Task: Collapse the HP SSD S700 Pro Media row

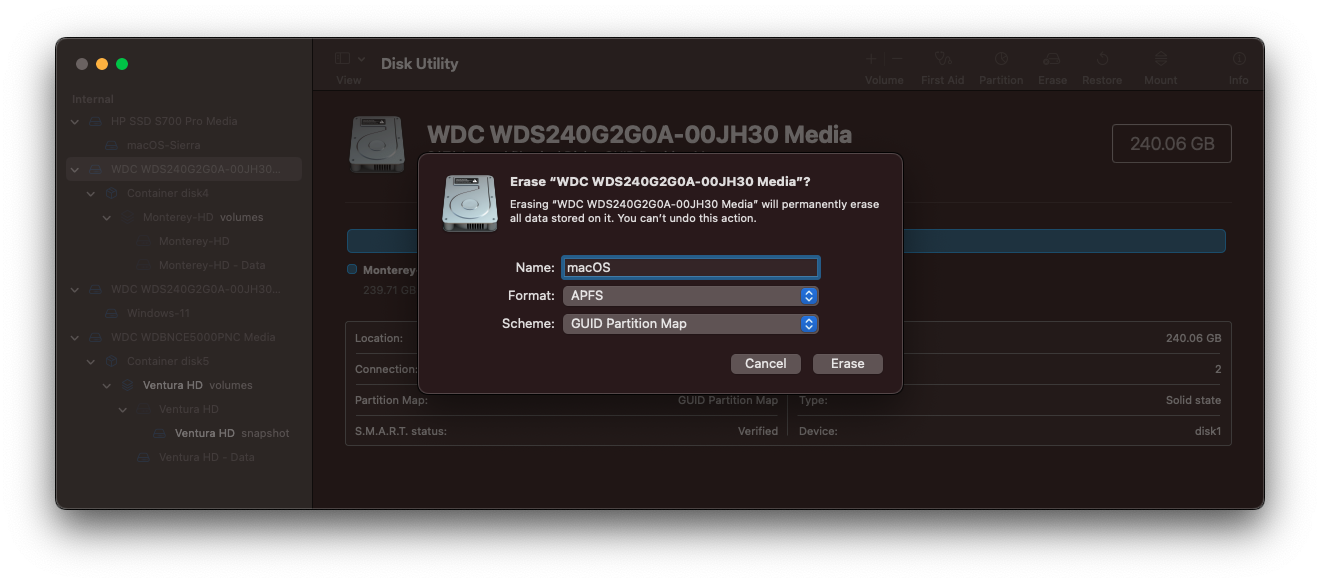Action: click(x=75, y=121)
